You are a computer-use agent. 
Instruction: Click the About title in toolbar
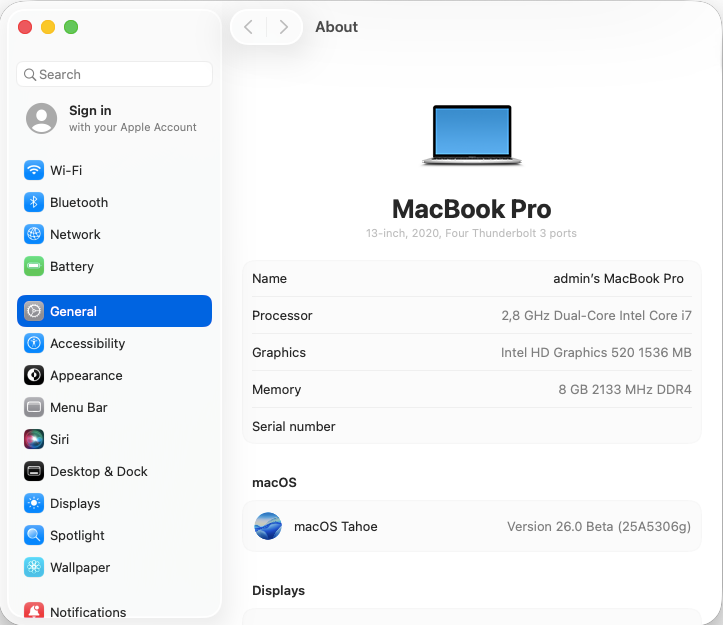336,27
